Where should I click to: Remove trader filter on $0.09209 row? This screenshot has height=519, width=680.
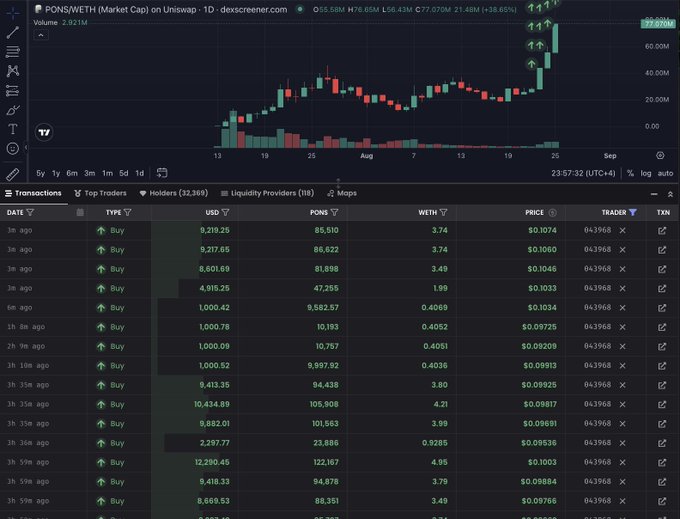(x=622, y=346)
